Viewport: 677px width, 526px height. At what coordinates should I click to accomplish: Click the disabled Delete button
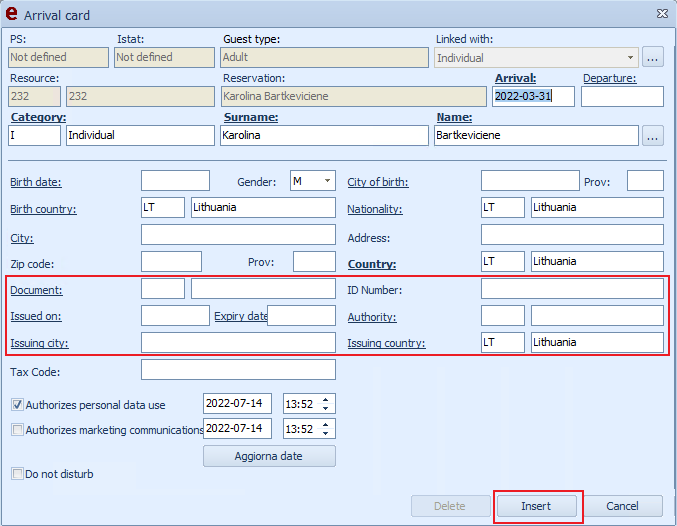[x=450, y=506]
